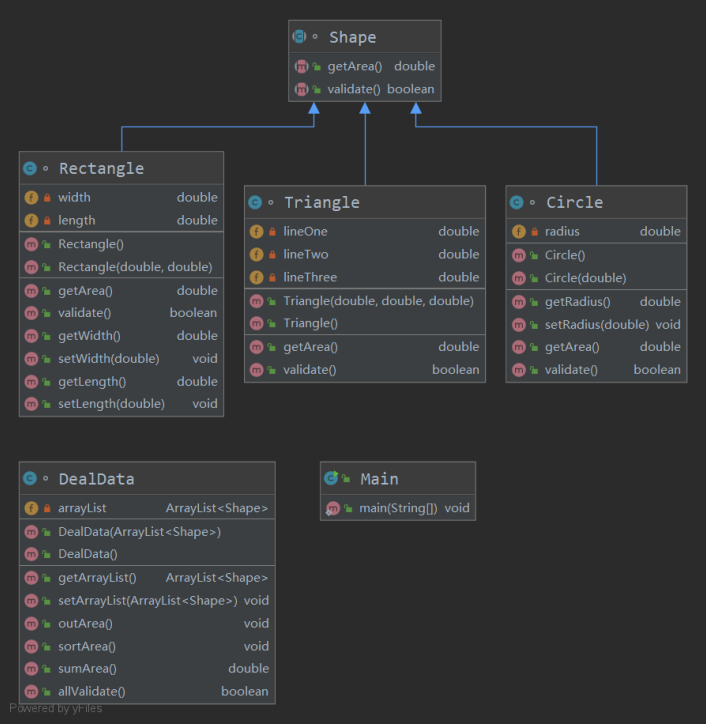Click the green public icon beside outArea()
The image size is (706, 725).
tap(46, 624)
